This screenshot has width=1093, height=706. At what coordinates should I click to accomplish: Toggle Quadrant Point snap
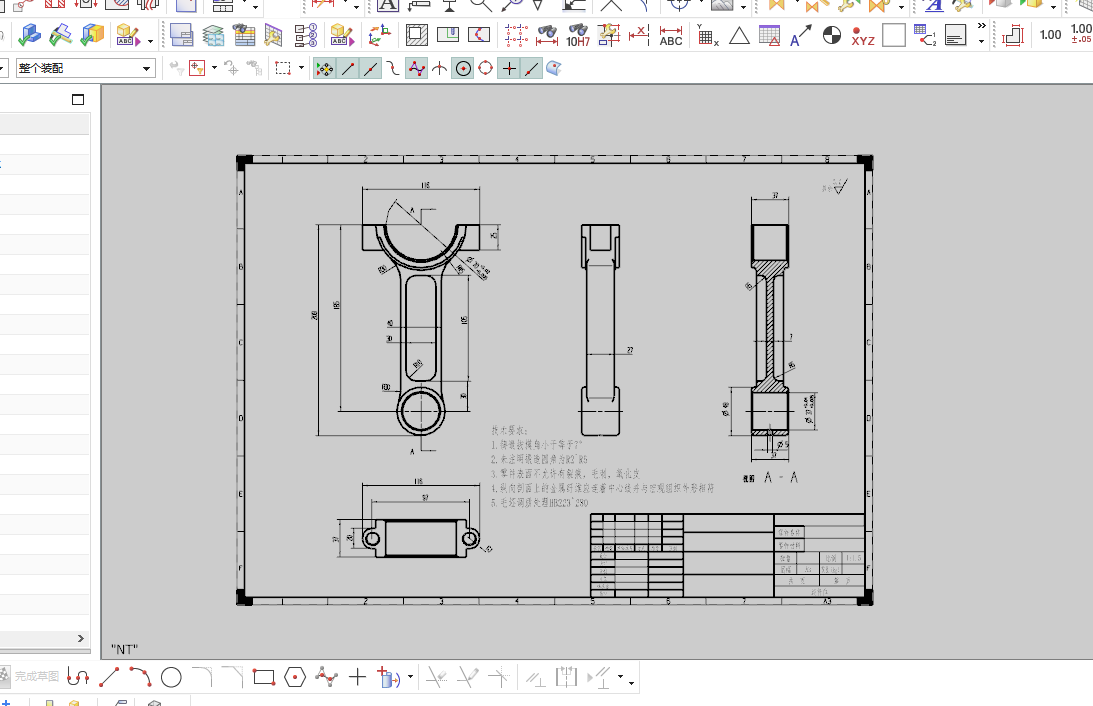pos(486,68)
